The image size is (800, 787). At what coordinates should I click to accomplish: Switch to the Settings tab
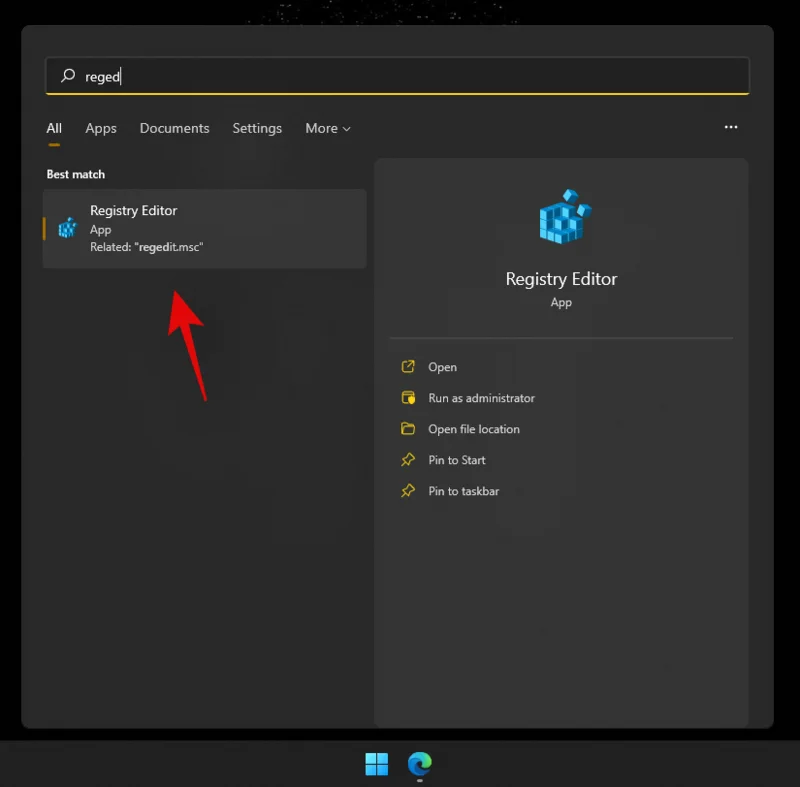click(x=257, y=128)
